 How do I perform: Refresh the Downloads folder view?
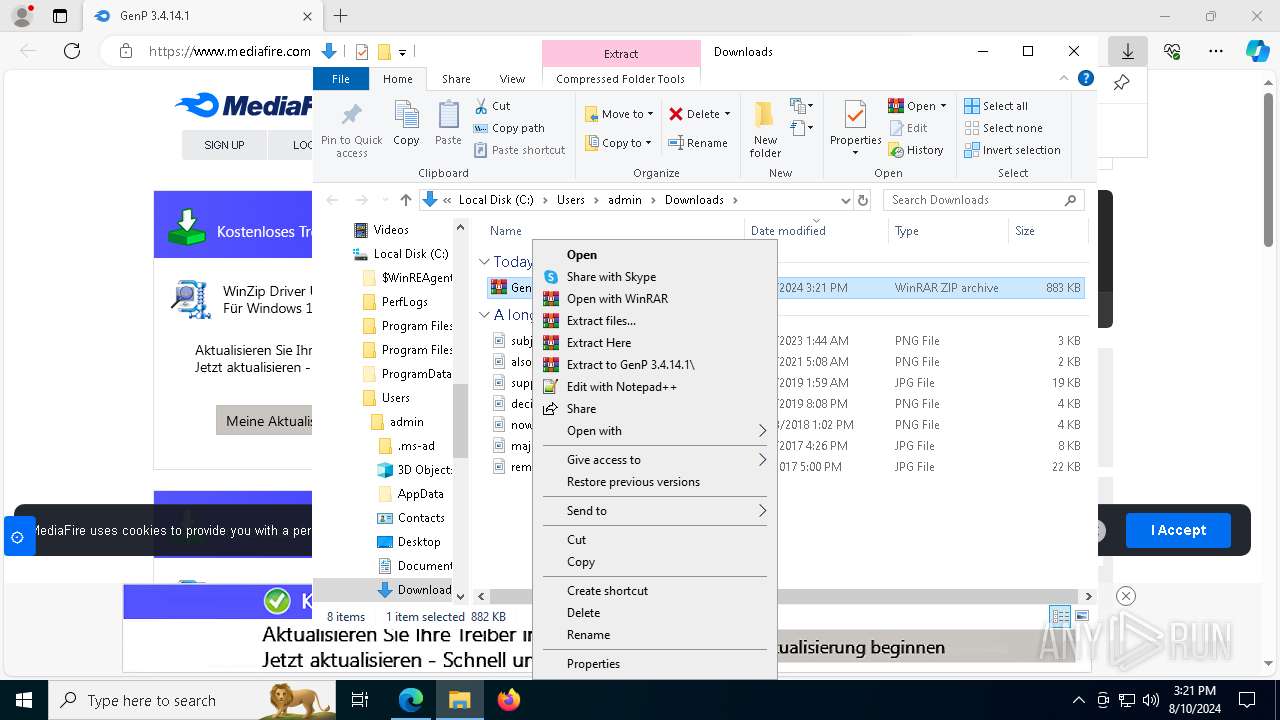[862, 200]
